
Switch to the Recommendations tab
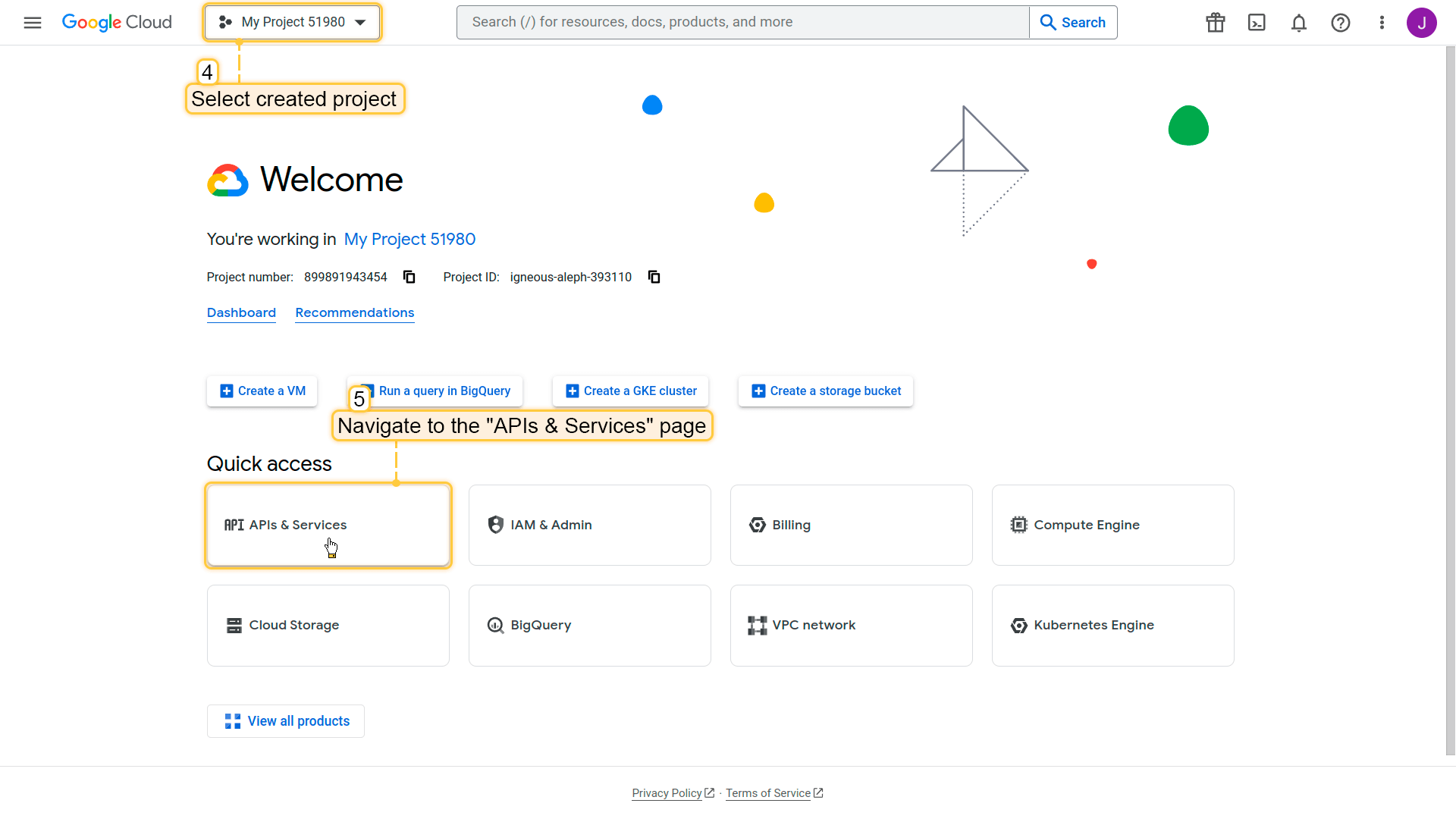click(354, 312)
